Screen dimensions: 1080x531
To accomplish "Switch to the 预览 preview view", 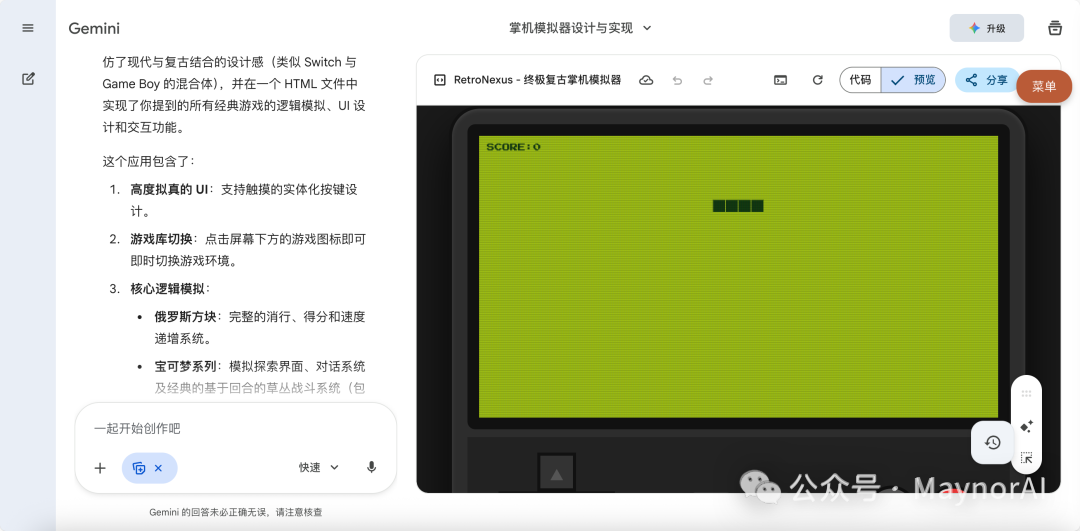I will [913, 80].
